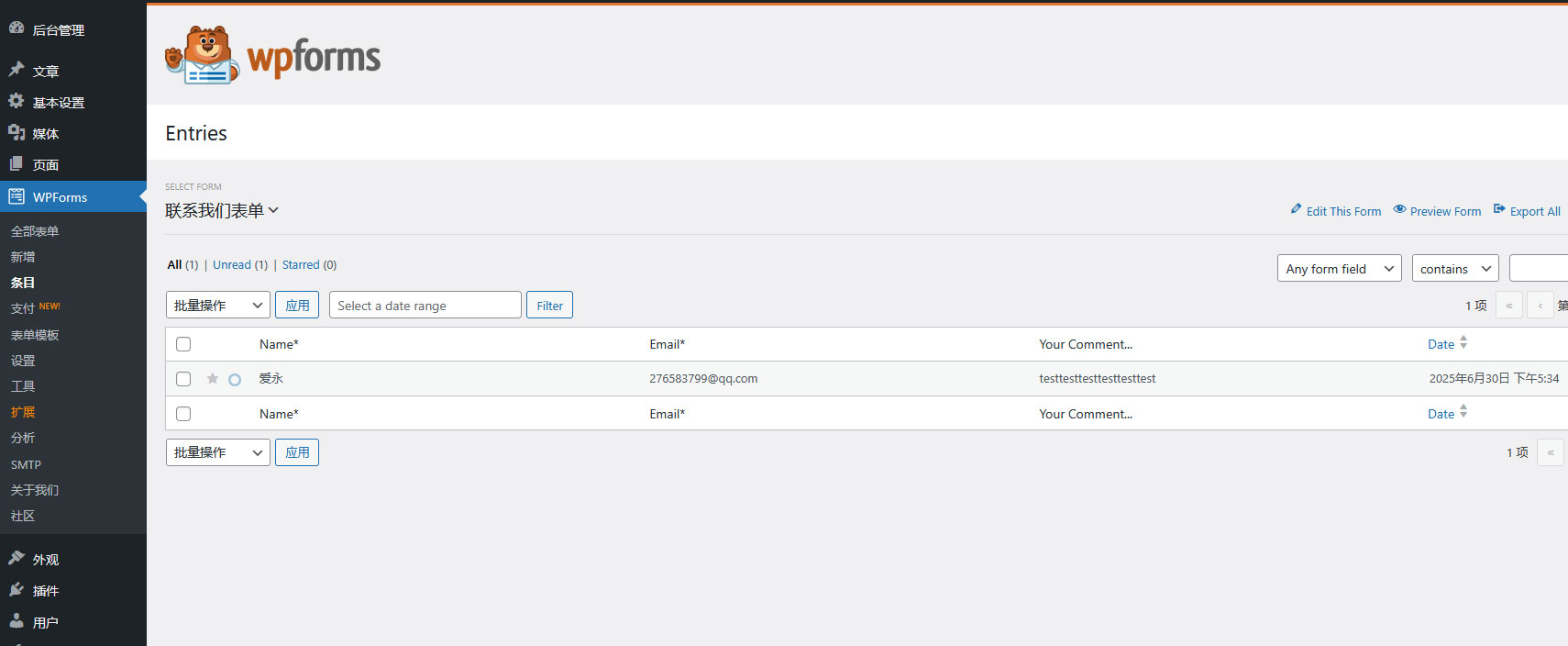Click the dashboard icon for 后台管理
Image resolution: width=1568 pixels, height=646 pixels.
tap(17, 28)
